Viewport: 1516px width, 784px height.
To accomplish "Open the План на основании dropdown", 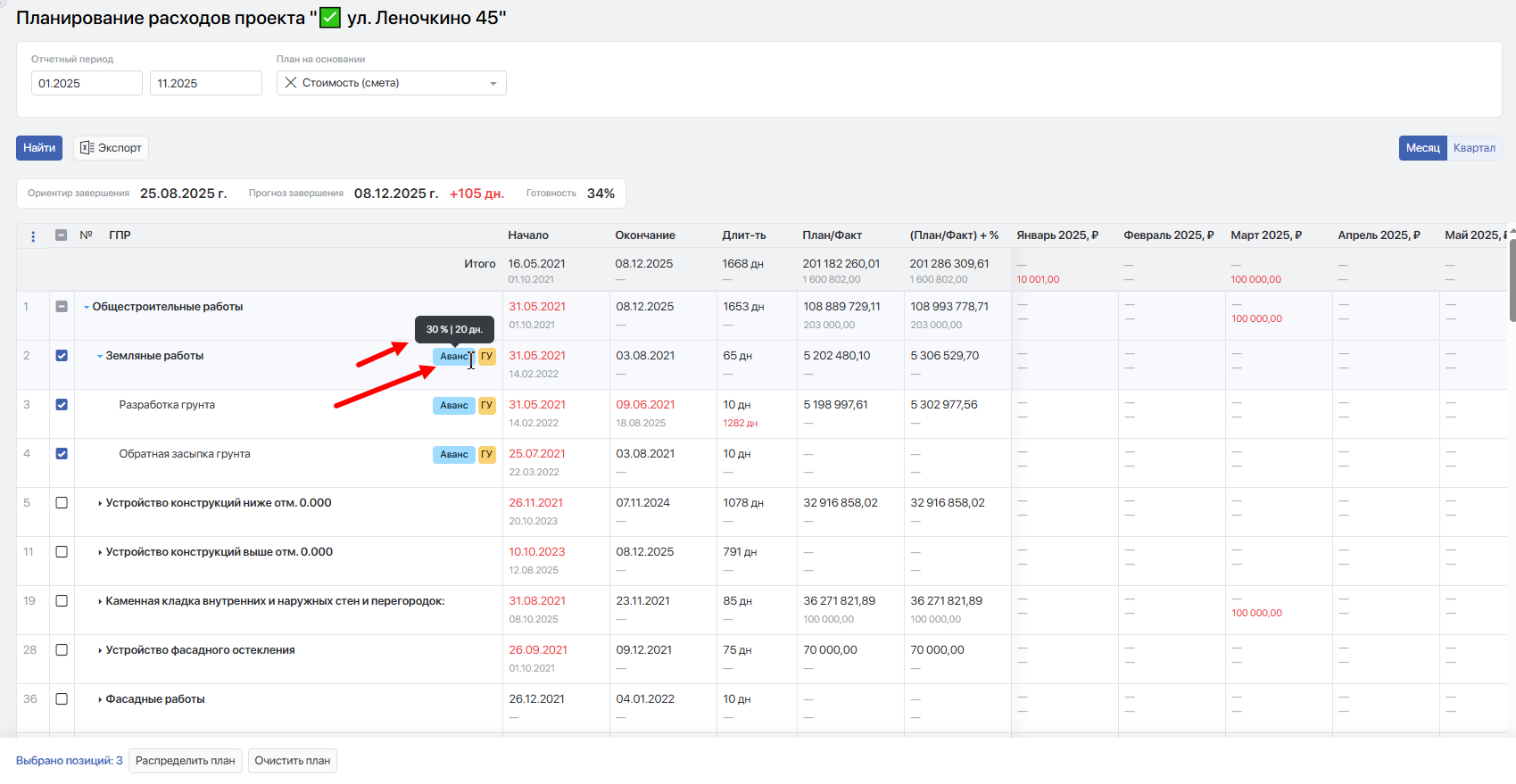I will 493,84.
